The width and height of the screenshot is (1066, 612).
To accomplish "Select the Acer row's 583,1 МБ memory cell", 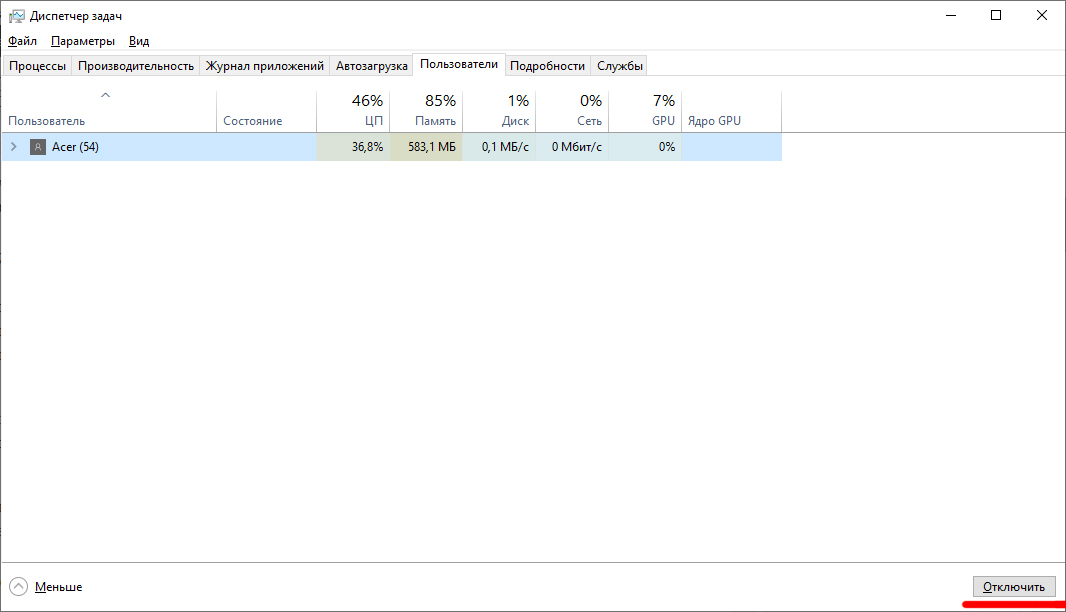I will [426, 147].
